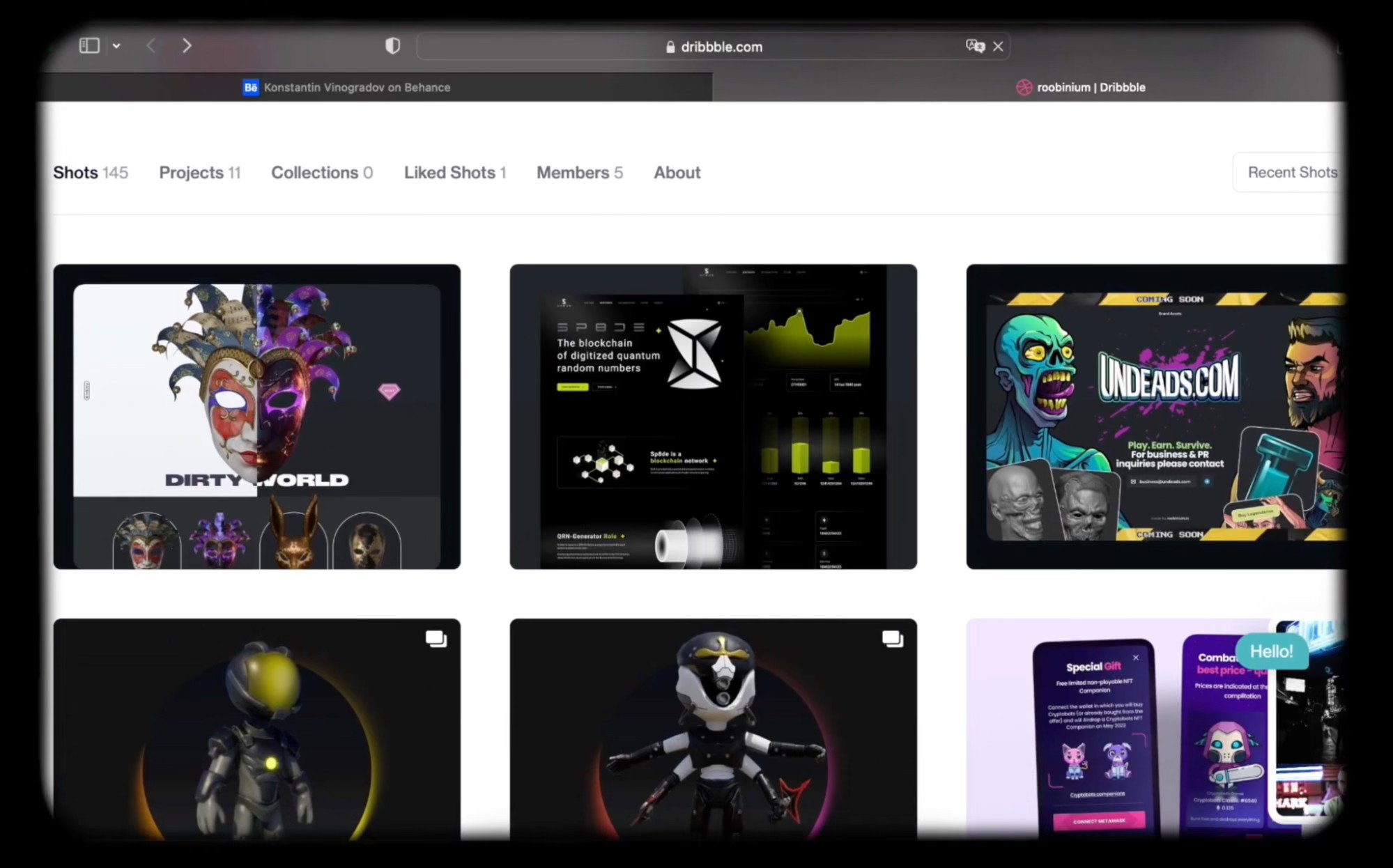Open the Projects 11 section
This screenshot has height=868, width=1393.
coord(199,172)
